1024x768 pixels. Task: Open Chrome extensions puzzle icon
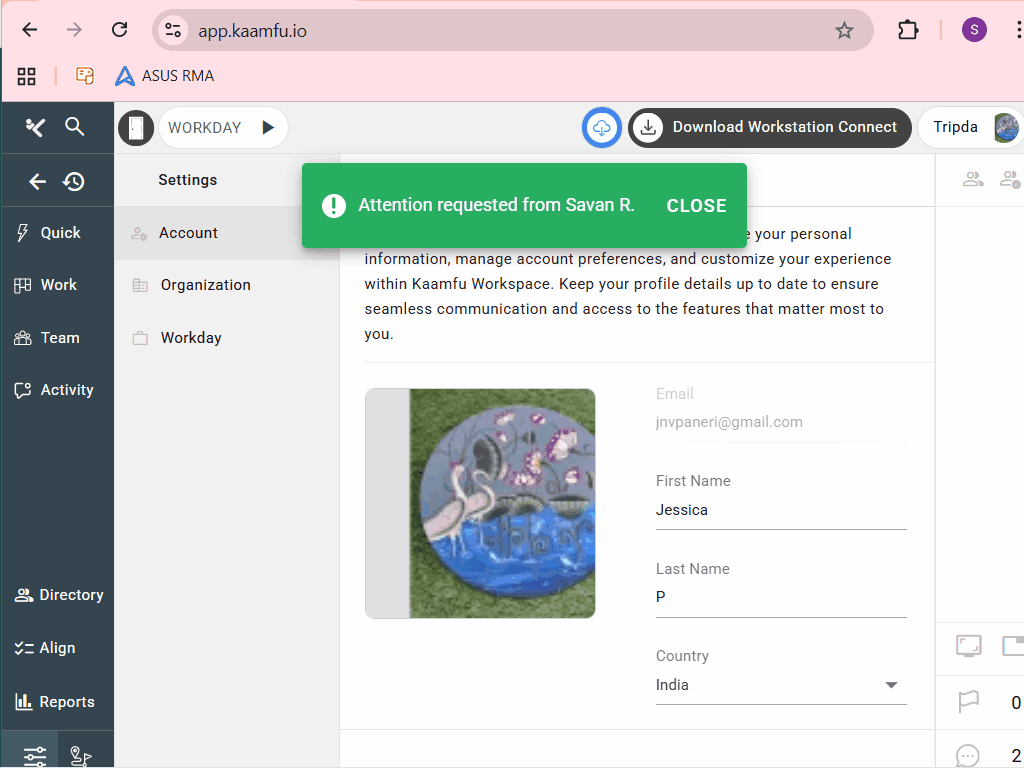907,30
